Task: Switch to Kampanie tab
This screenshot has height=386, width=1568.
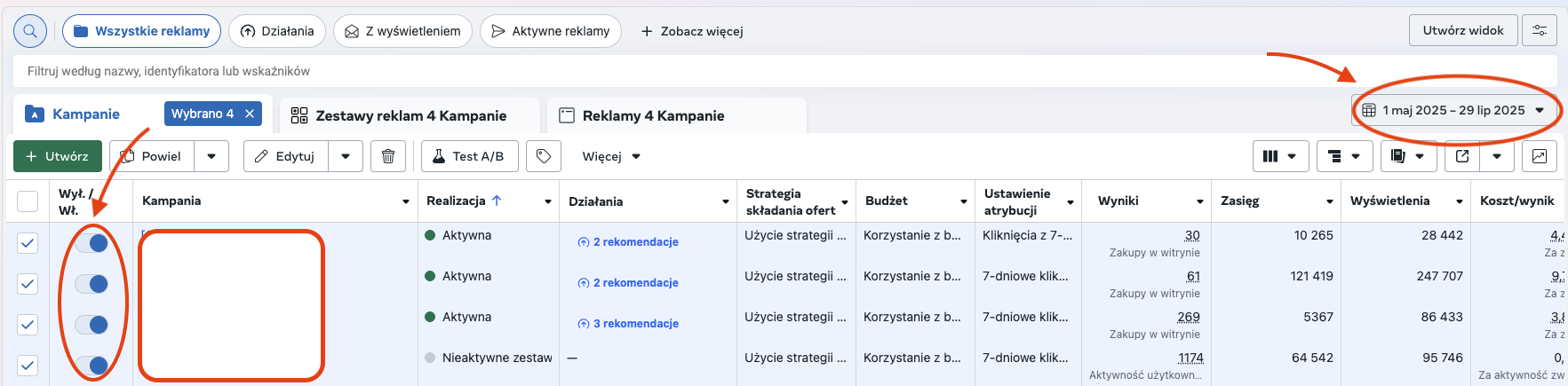Action: click(85, 114)
